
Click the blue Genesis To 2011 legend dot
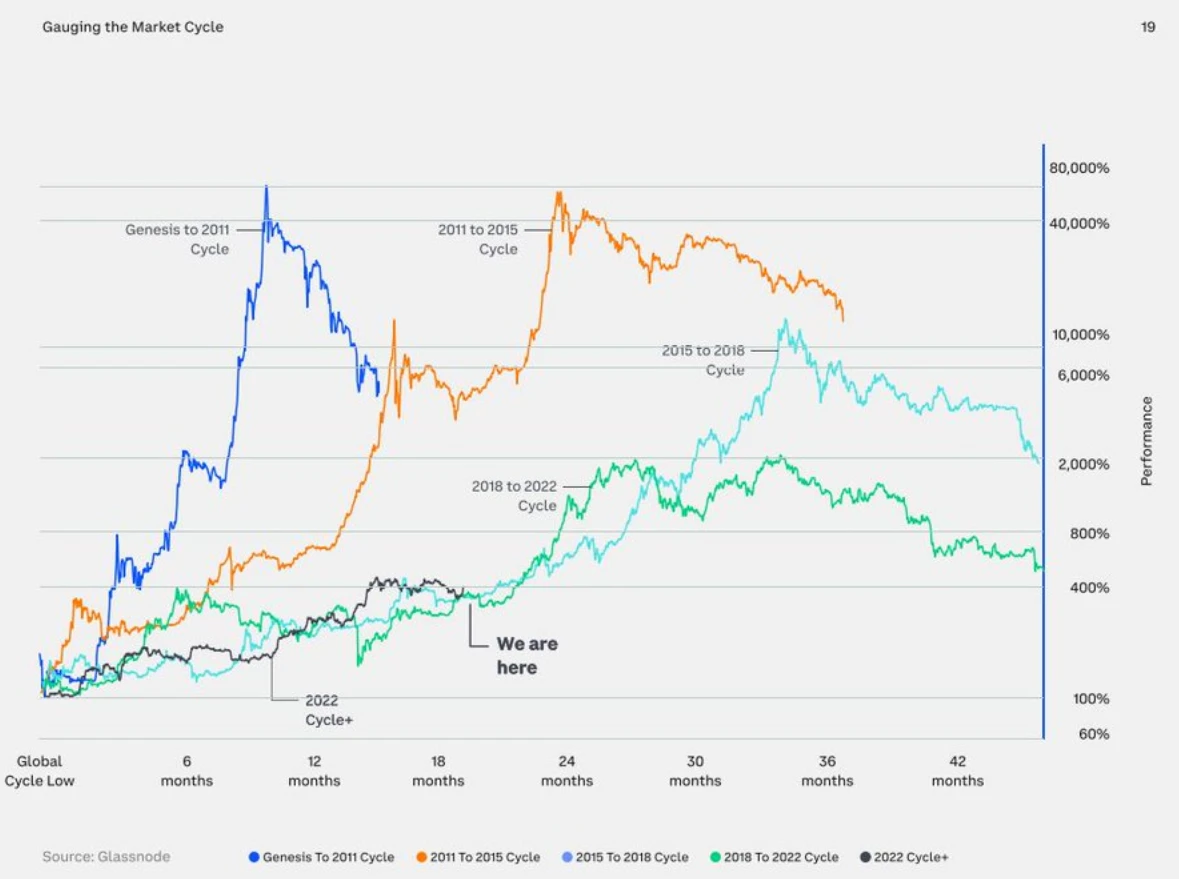254,857
